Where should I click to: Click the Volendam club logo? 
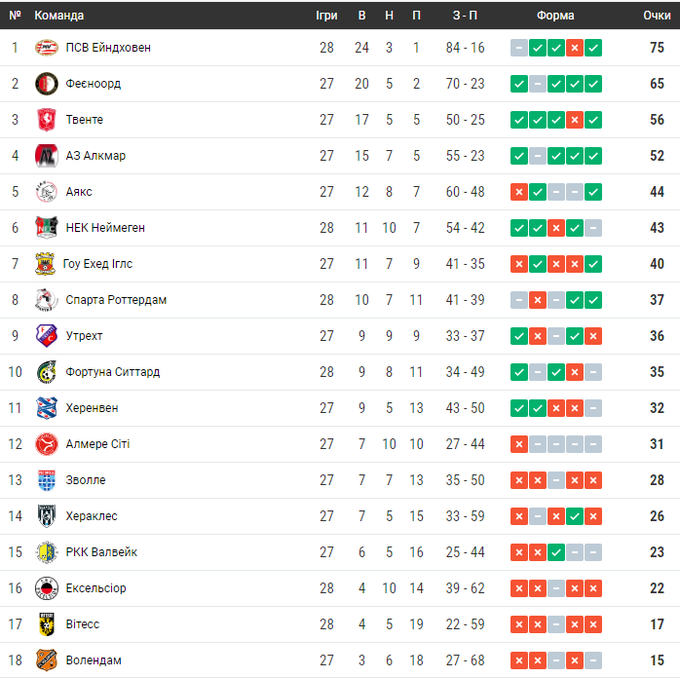[x=47, y=660]
